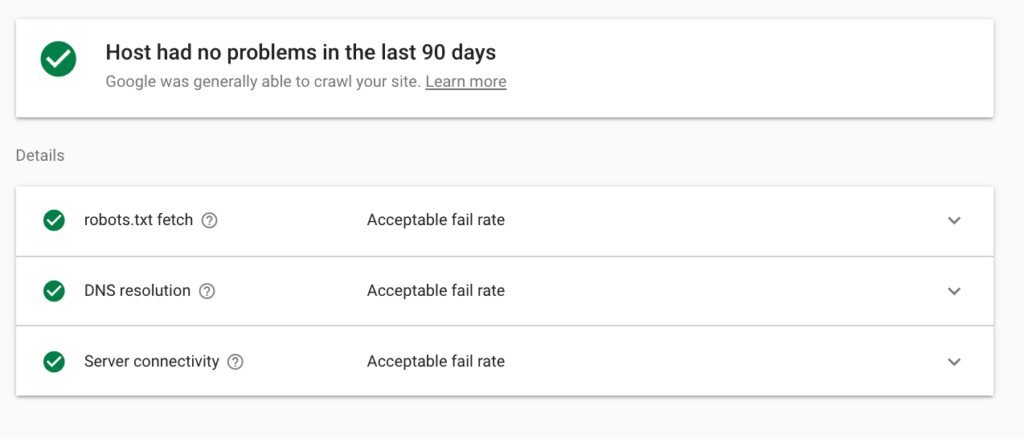Click the Details section label

[x=40, y=156]
